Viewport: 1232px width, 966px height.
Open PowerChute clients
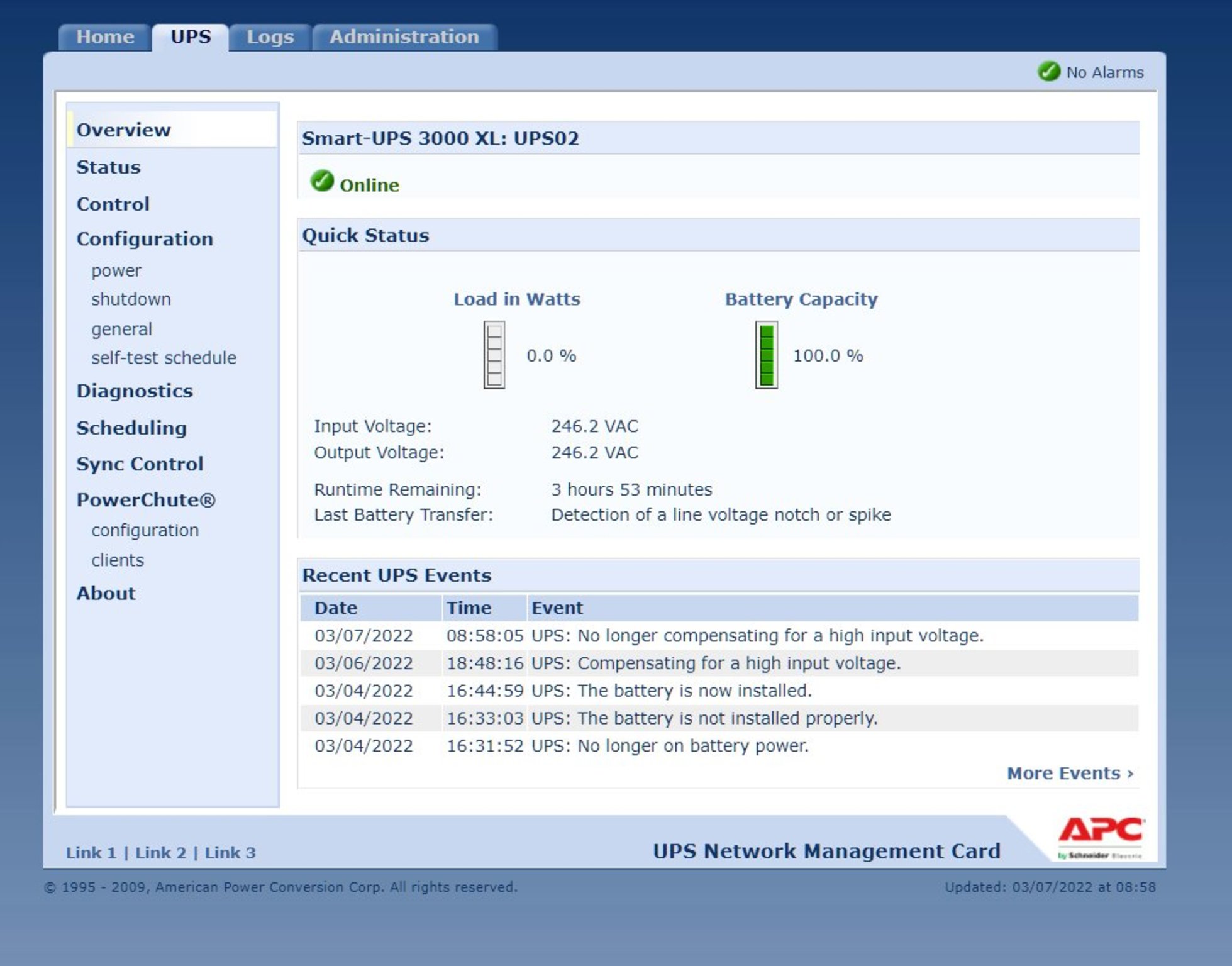tap(118, 560)
